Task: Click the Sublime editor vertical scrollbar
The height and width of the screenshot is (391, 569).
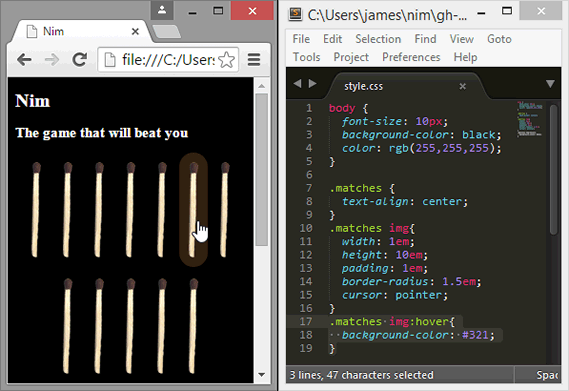Action: (x=553, y=170)
